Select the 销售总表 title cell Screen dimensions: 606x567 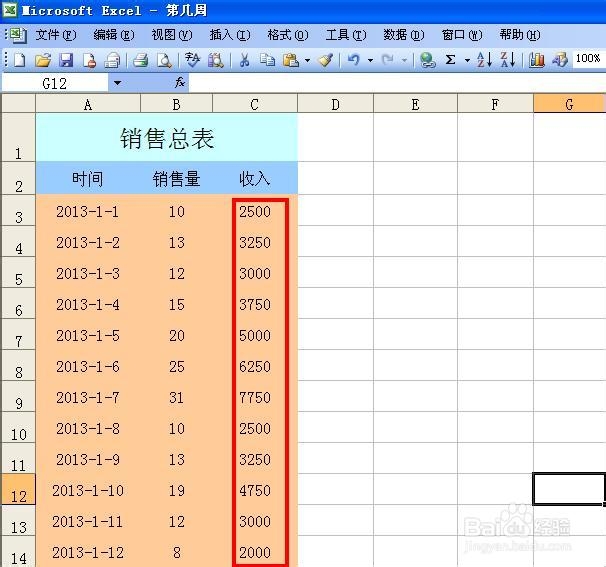167,138
